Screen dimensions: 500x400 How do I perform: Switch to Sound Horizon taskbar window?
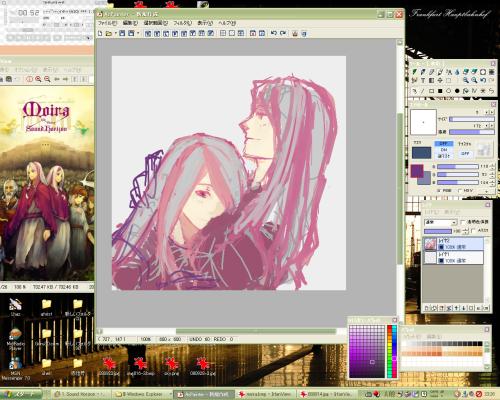(80, 394)
